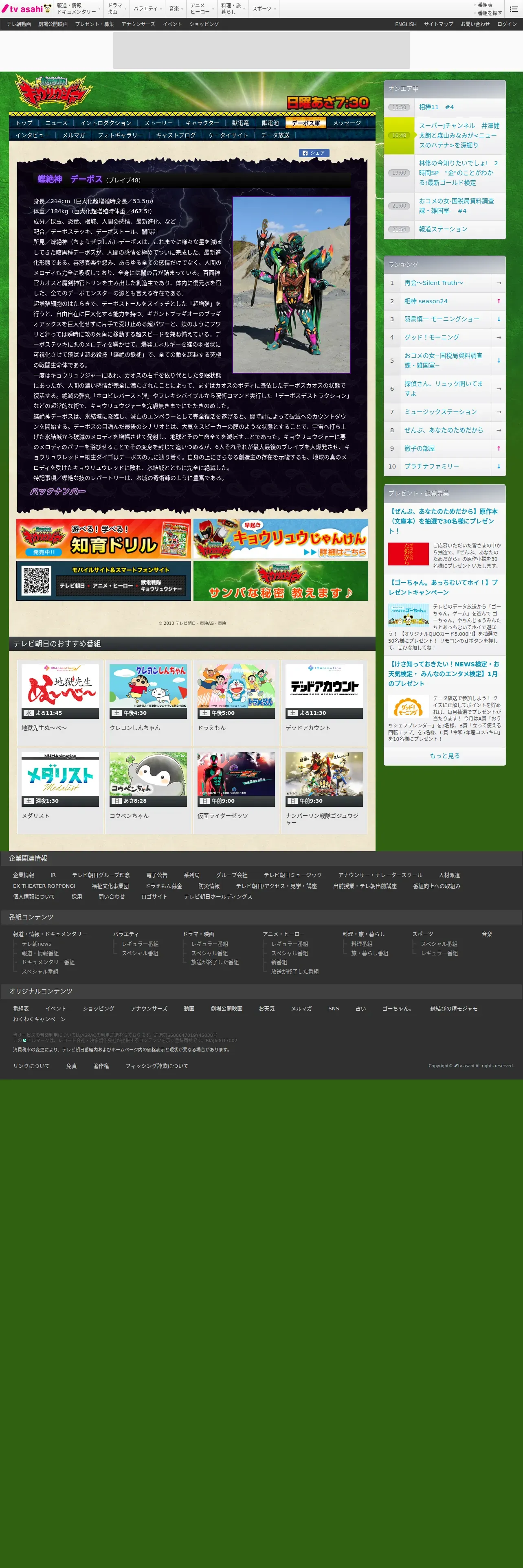523x1568 pixels.
Task: Open コウペンちゃん program card
Action: (148, 791)
